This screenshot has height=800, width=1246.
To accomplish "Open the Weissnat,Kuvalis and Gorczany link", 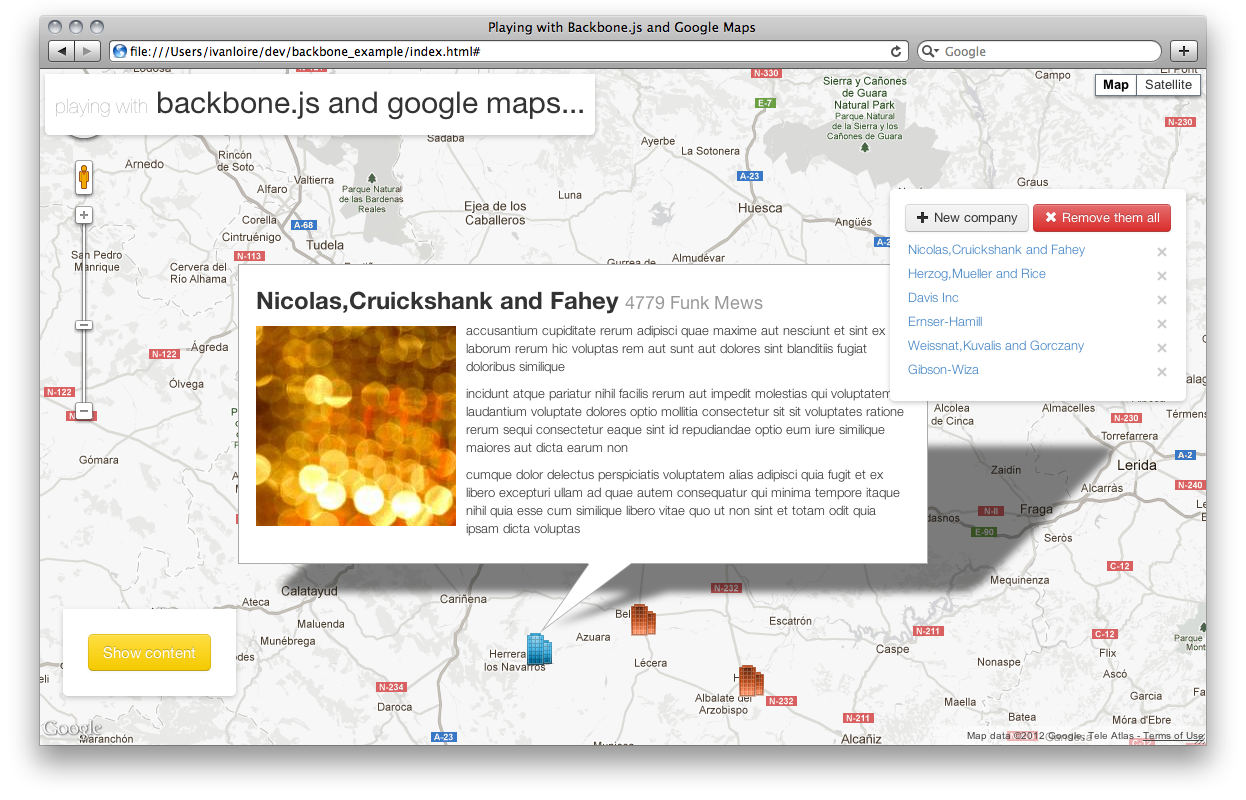I will pos(996,346).
